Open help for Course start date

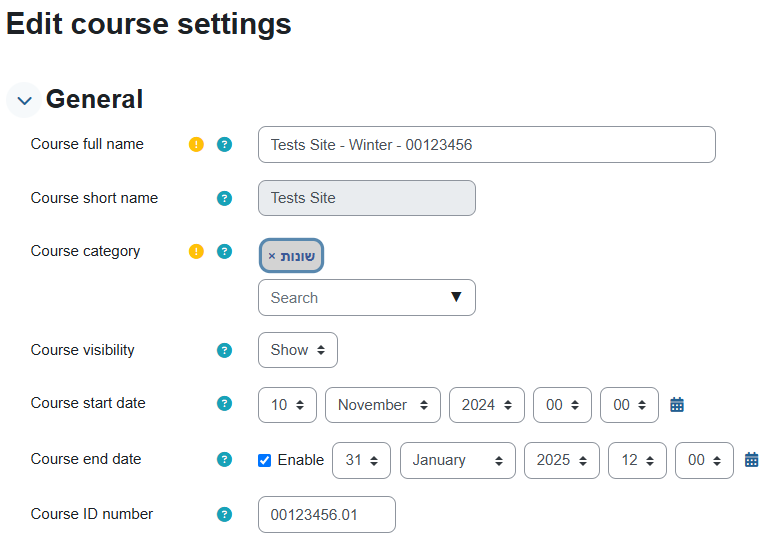224,403
